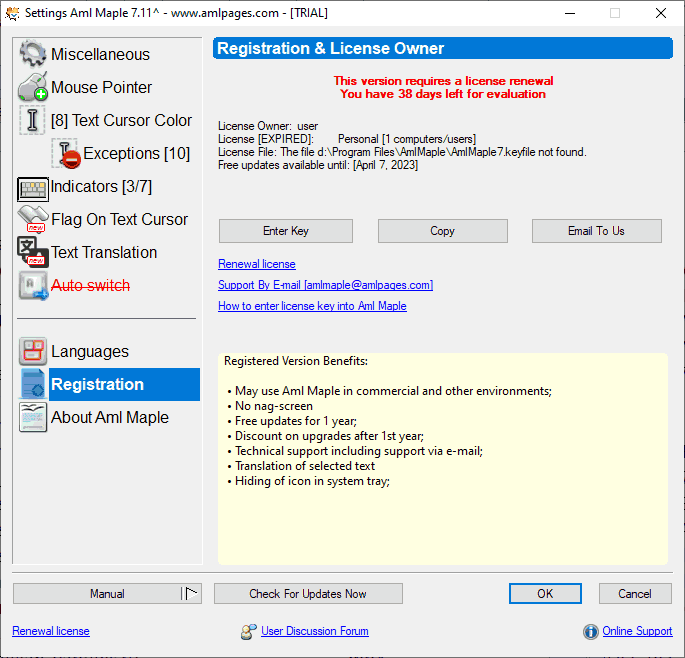
Task: Select Flag On Text Cursor
Action: 119,219
